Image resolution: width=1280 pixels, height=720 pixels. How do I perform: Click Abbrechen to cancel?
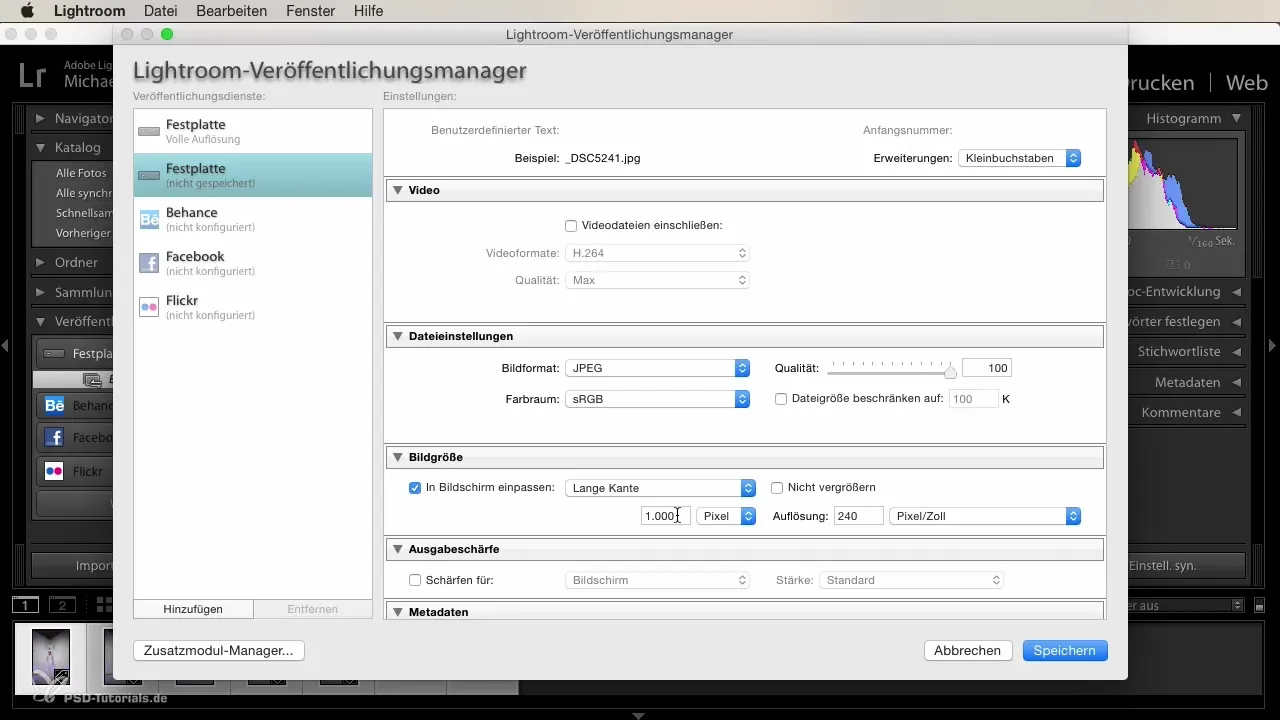coord(968,650)
